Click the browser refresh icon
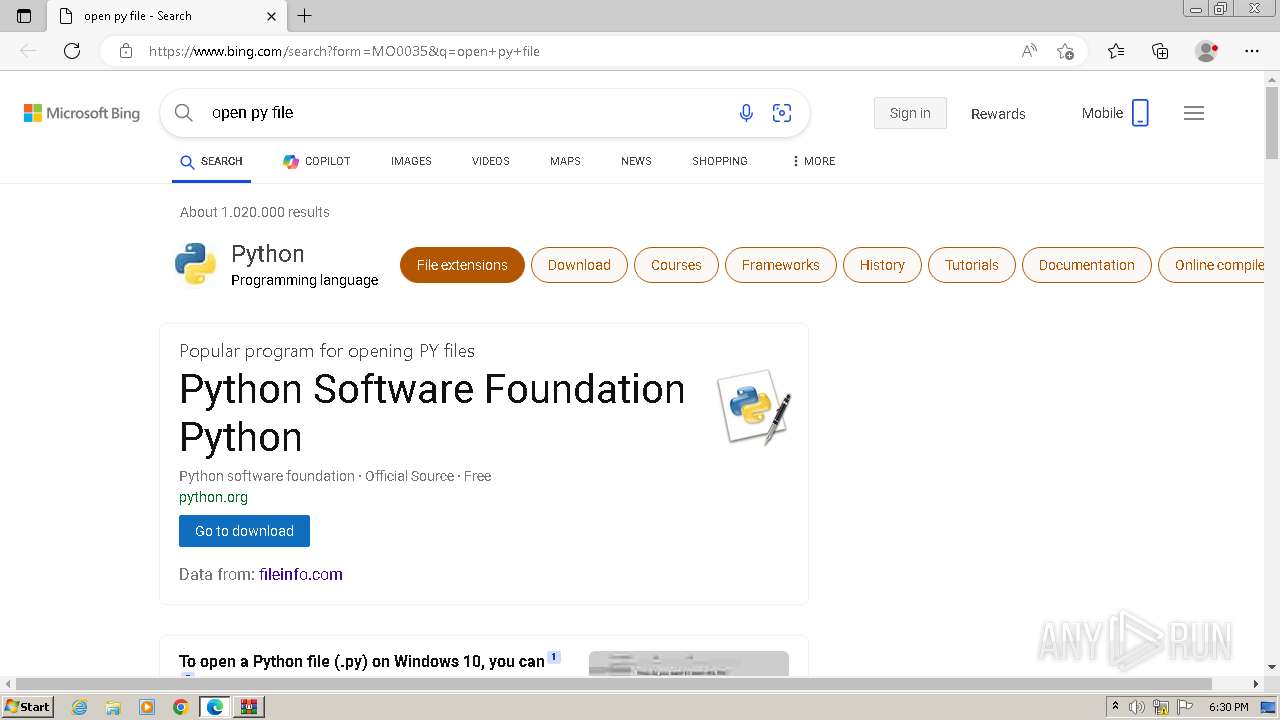This screenshot has height=720, width=1280. pos(72,51)
